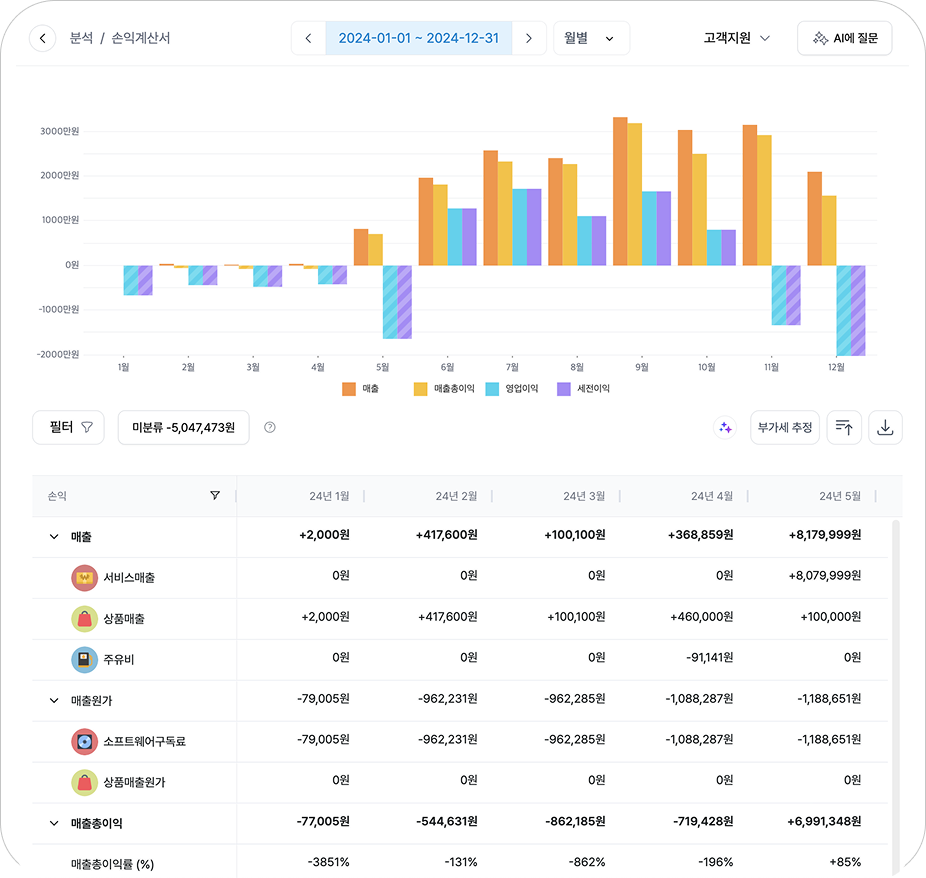Screen dimensions: 926x878
Task: Click the back arrow button
Action: click(x=42, y=39)
